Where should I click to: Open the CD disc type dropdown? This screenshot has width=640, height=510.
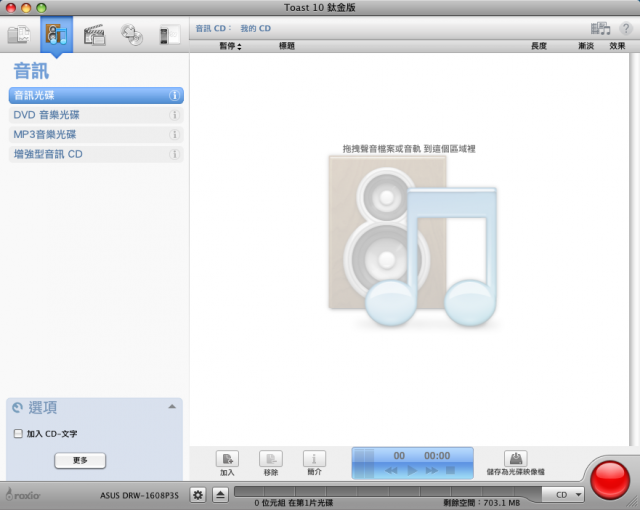point(563,495)
